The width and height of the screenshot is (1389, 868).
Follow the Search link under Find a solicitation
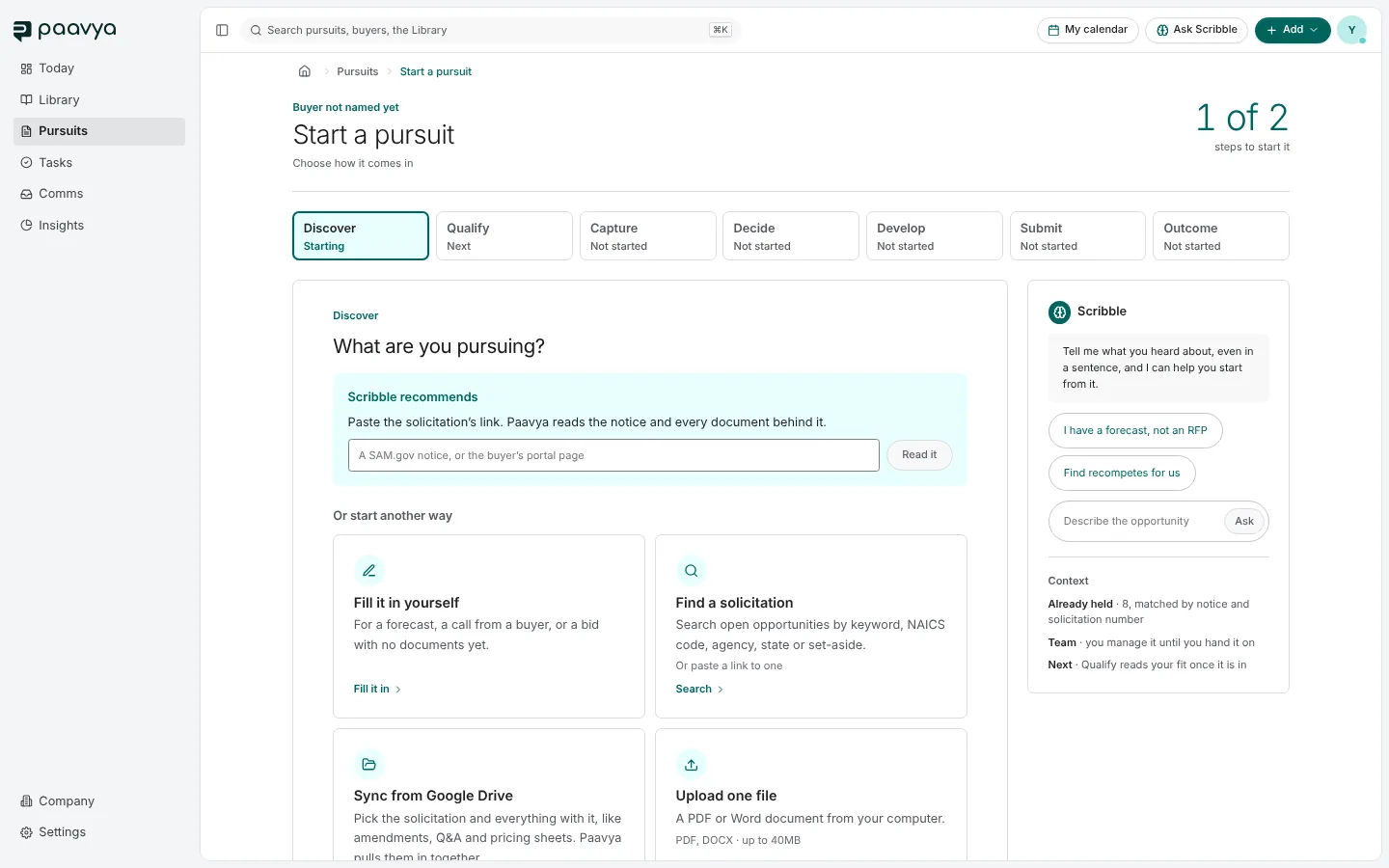tap(699, 690)
